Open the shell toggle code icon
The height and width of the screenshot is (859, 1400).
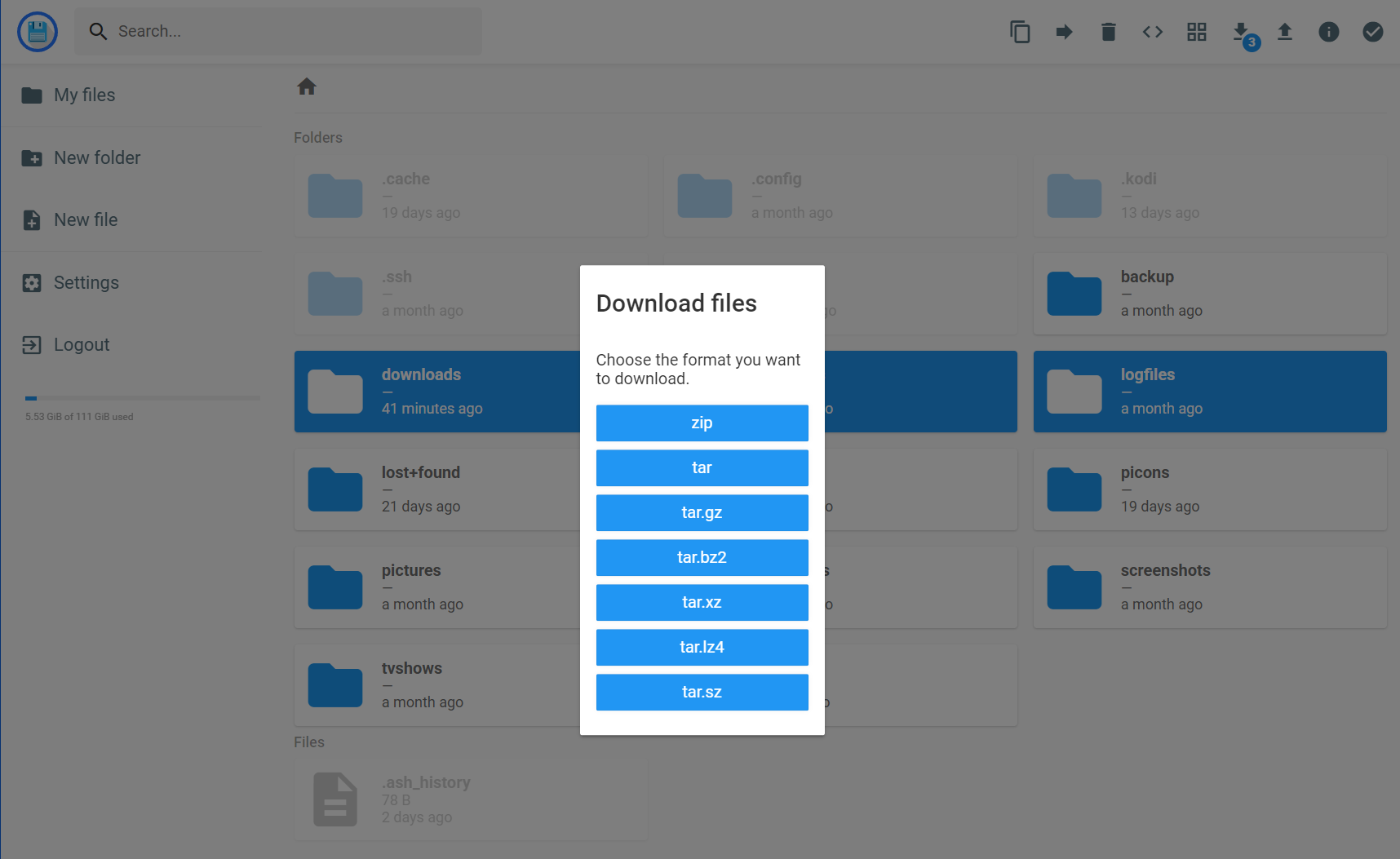[x=1152, y=32]
